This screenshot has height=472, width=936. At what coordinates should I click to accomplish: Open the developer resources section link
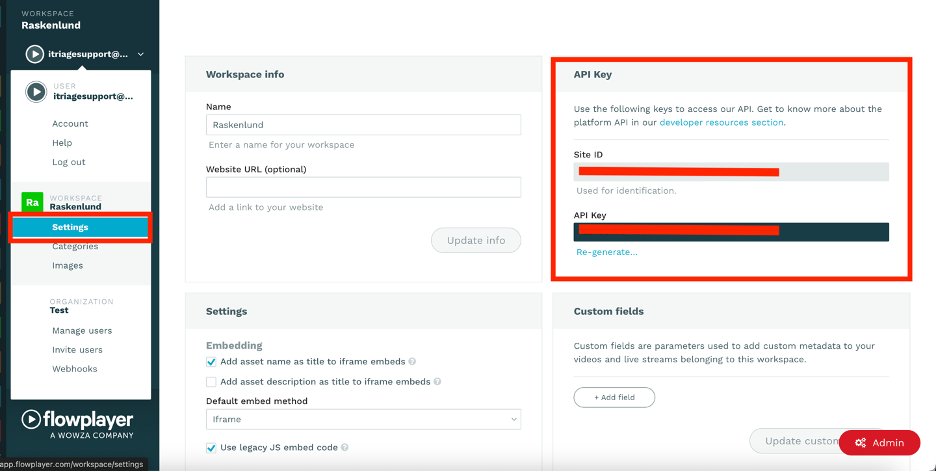coord(721,122)
